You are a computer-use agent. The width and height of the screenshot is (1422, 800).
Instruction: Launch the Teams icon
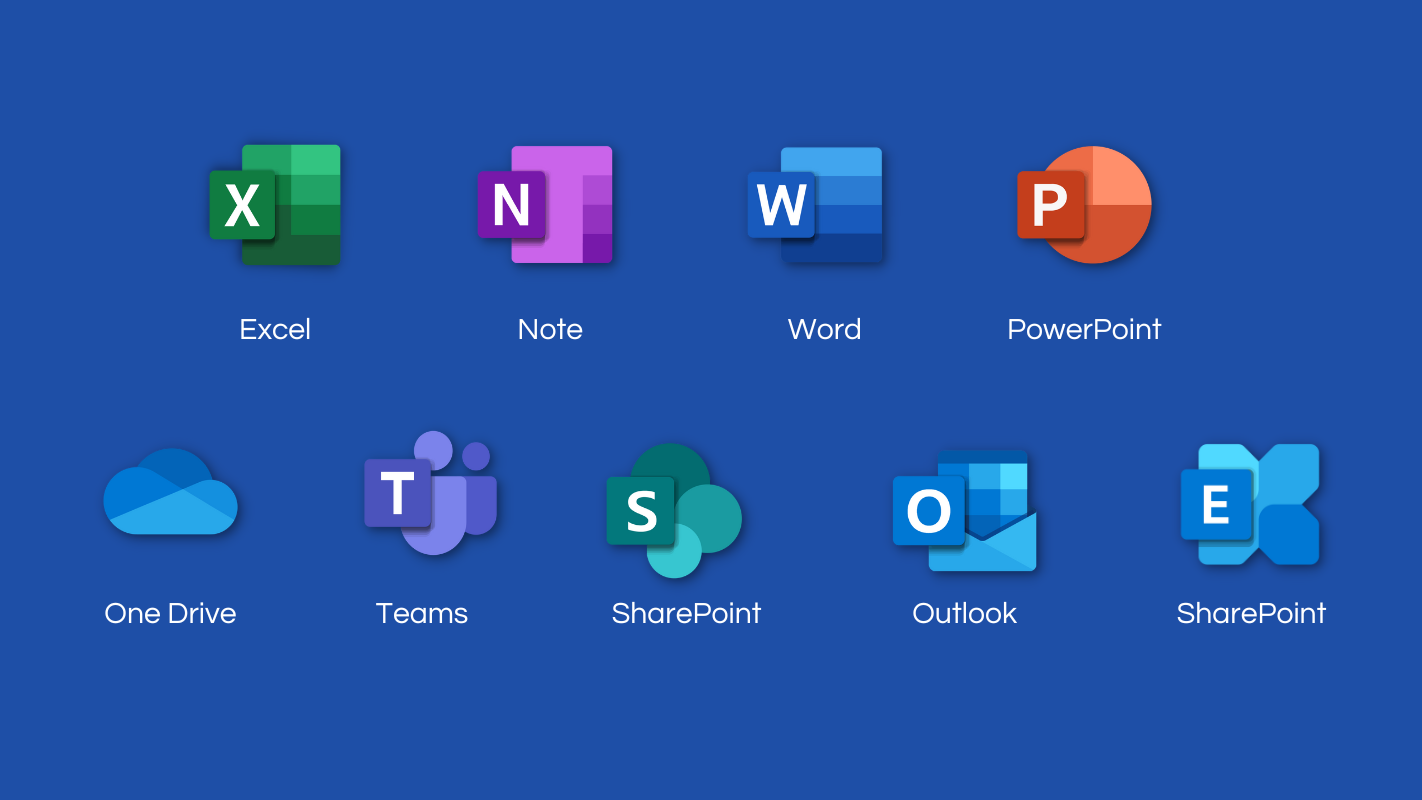(x=431, y=493)
